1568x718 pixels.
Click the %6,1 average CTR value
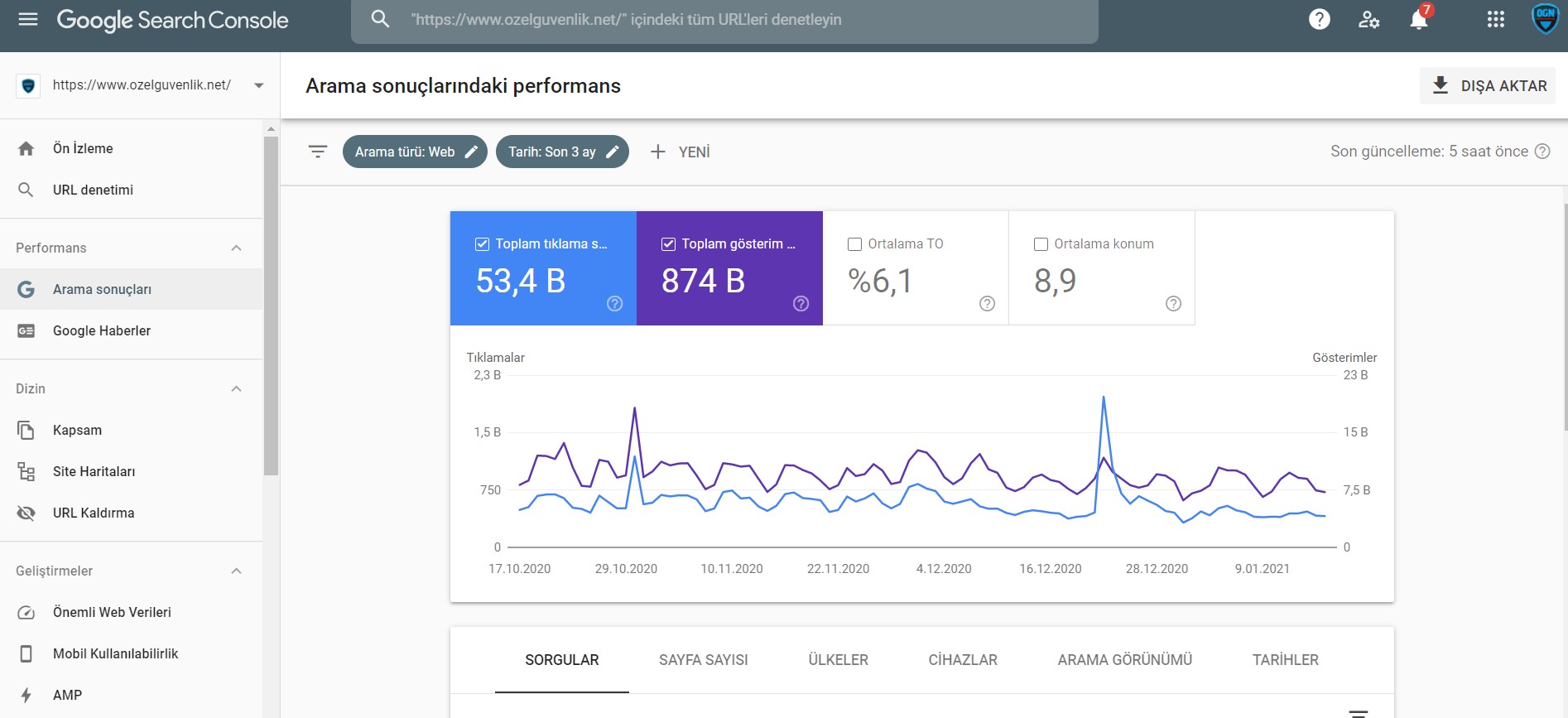pos(879,282)
